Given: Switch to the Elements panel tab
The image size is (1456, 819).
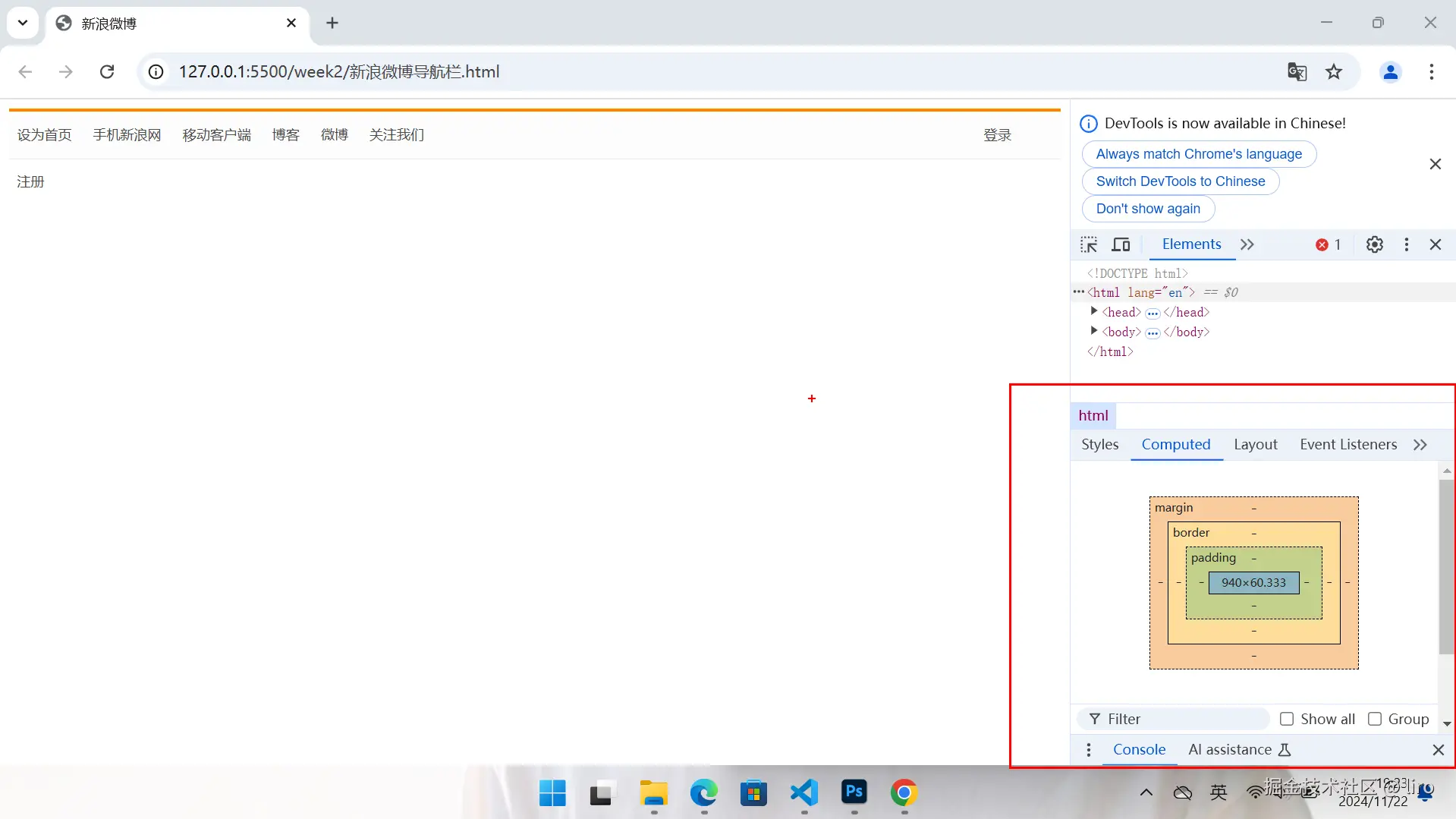Looking at the screenshot, I should pos(1191,244).
